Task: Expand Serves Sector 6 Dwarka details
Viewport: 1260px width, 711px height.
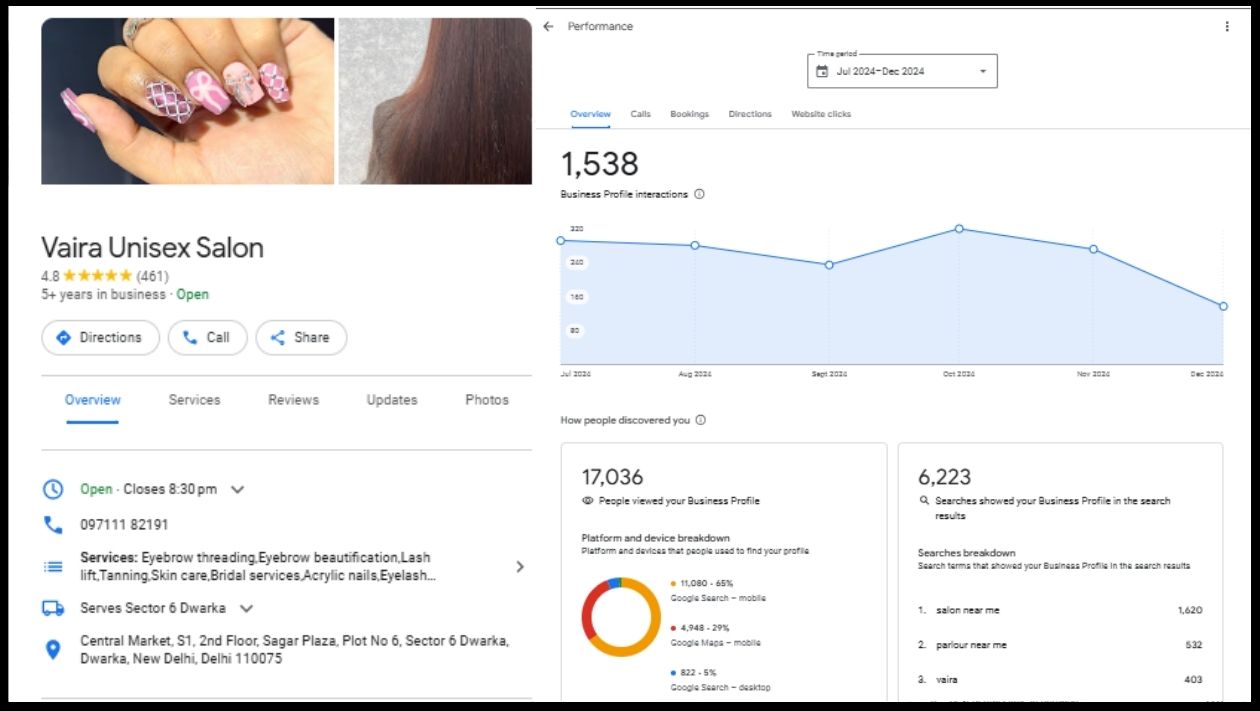Action: click(x=247, y=608)
